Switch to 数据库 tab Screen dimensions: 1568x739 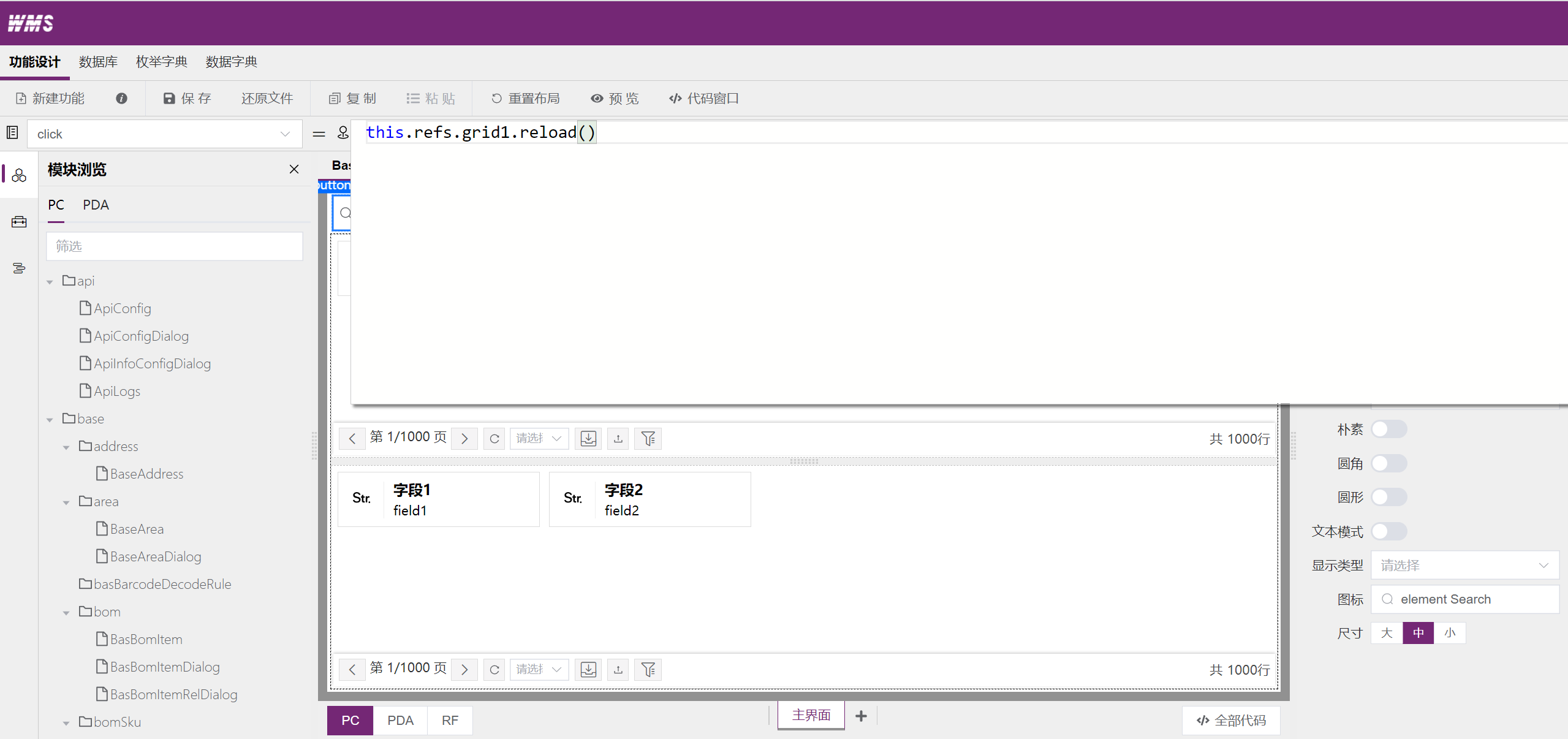[98, 62]
